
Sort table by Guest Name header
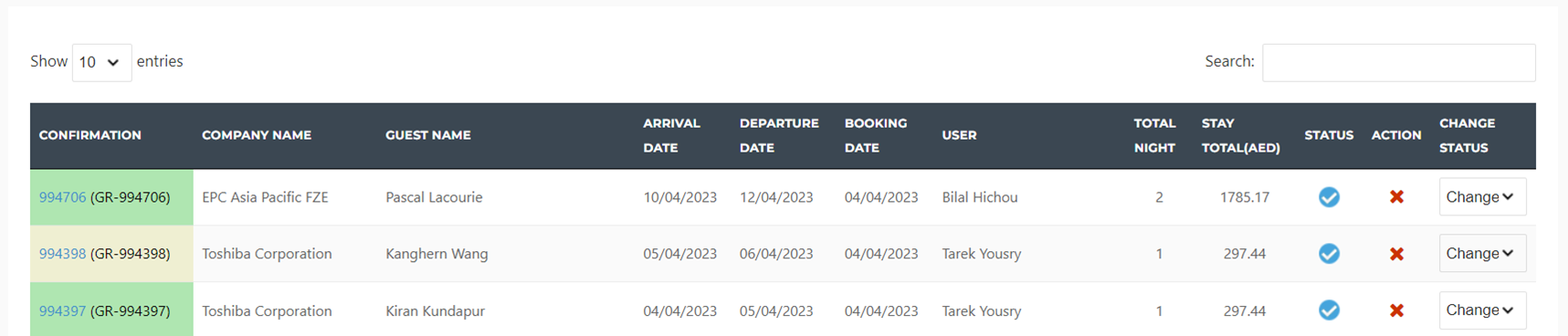tap(428, 135)
